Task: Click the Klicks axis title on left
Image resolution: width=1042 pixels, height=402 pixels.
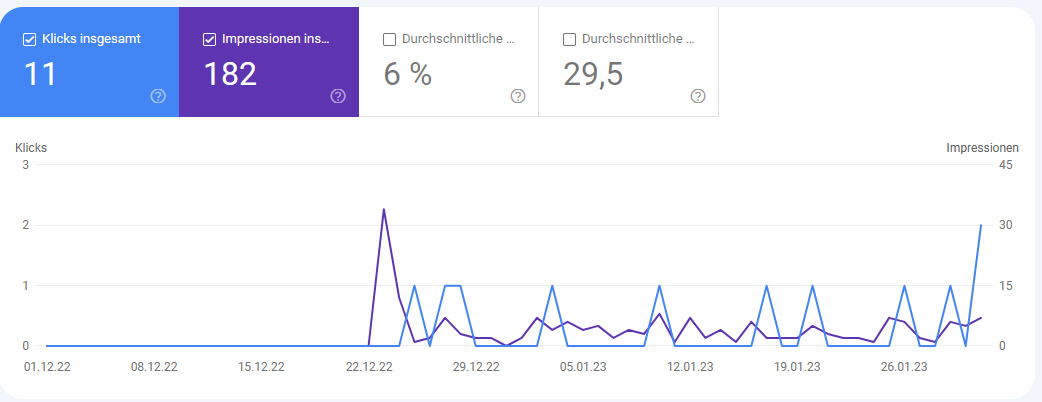Action: (31, 148)
